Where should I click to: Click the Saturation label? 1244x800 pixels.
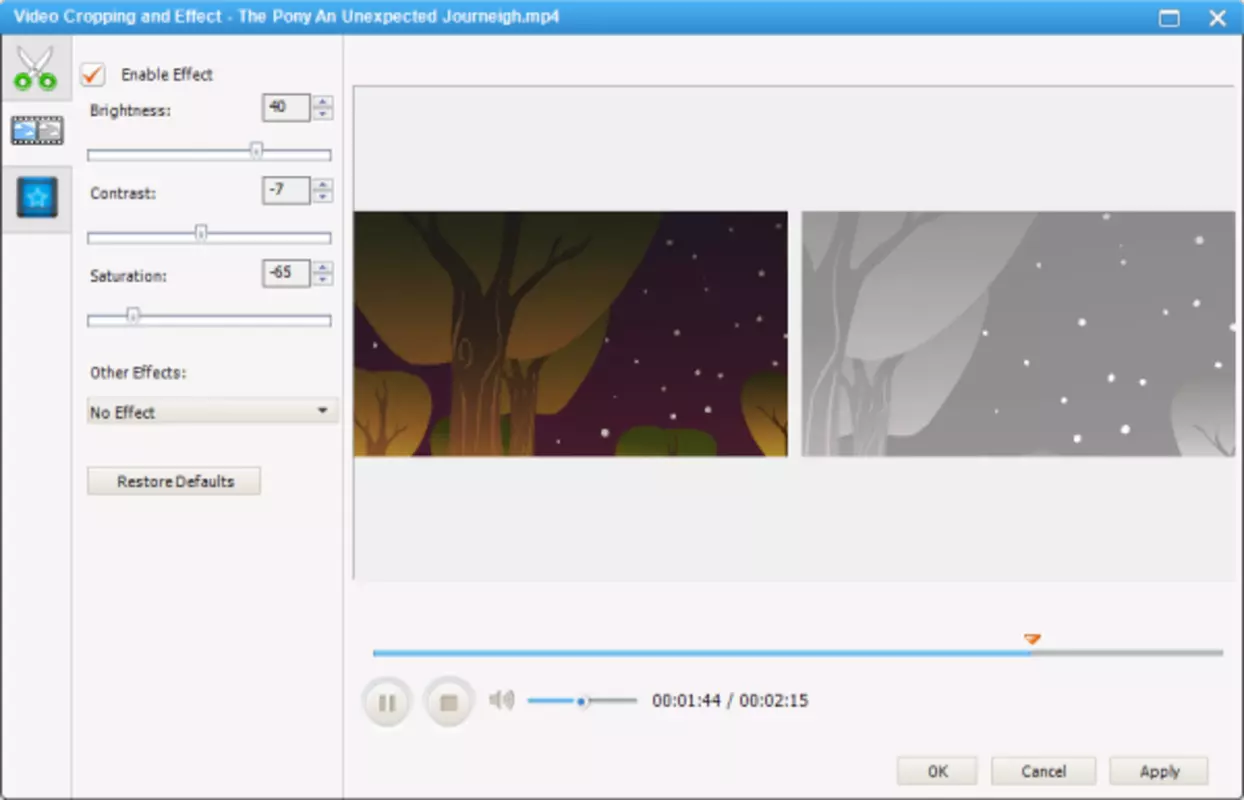click(127, 275)
